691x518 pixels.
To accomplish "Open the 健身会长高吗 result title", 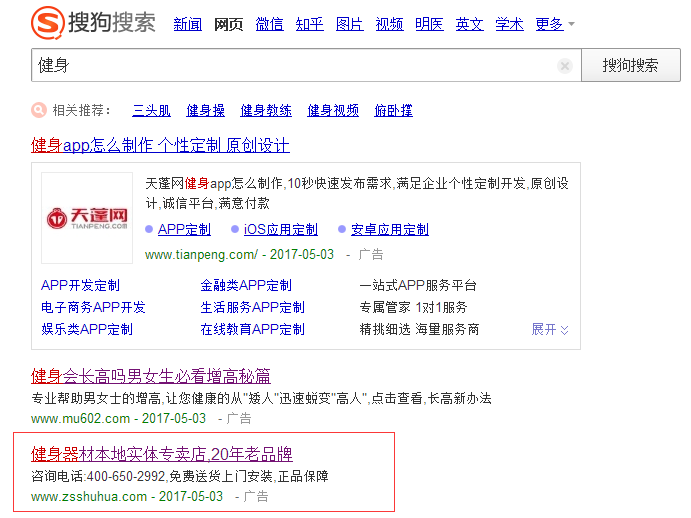I will click(150, 376).
